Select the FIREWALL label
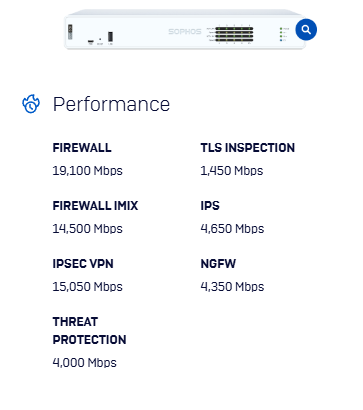 [x=82, y=148]
